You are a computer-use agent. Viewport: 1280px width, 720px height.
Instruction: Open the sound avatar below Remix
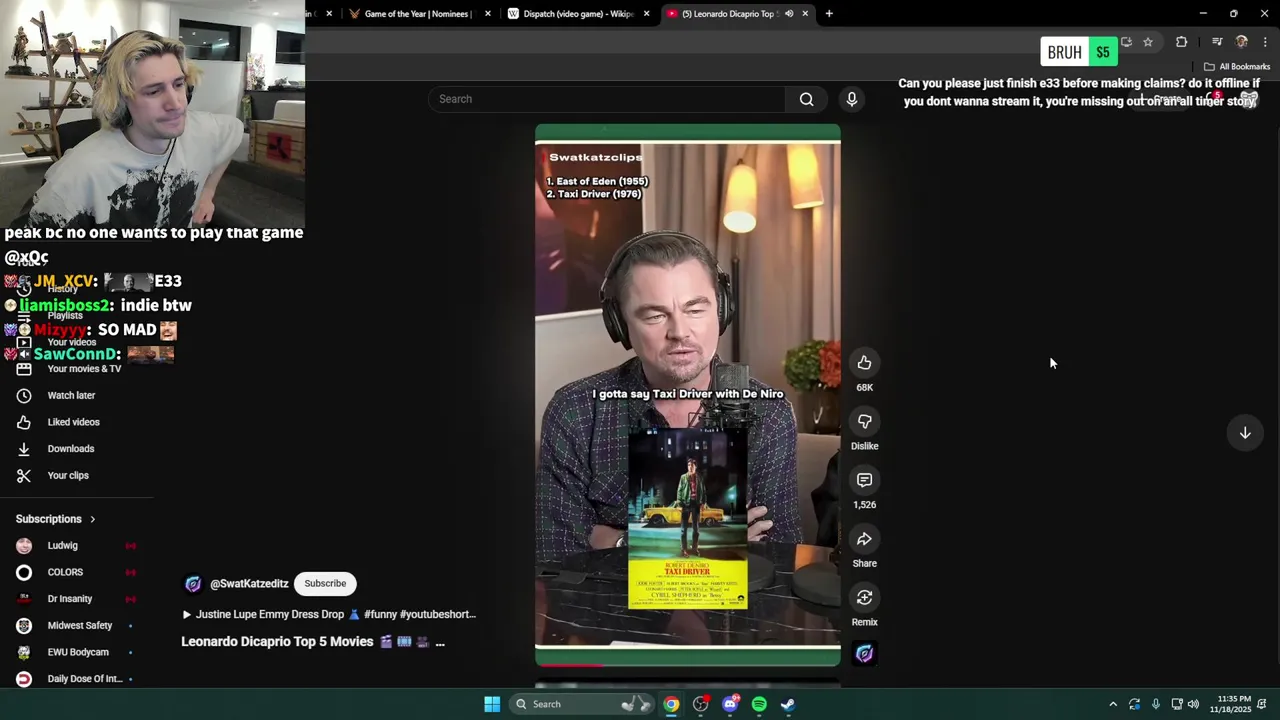864,654
